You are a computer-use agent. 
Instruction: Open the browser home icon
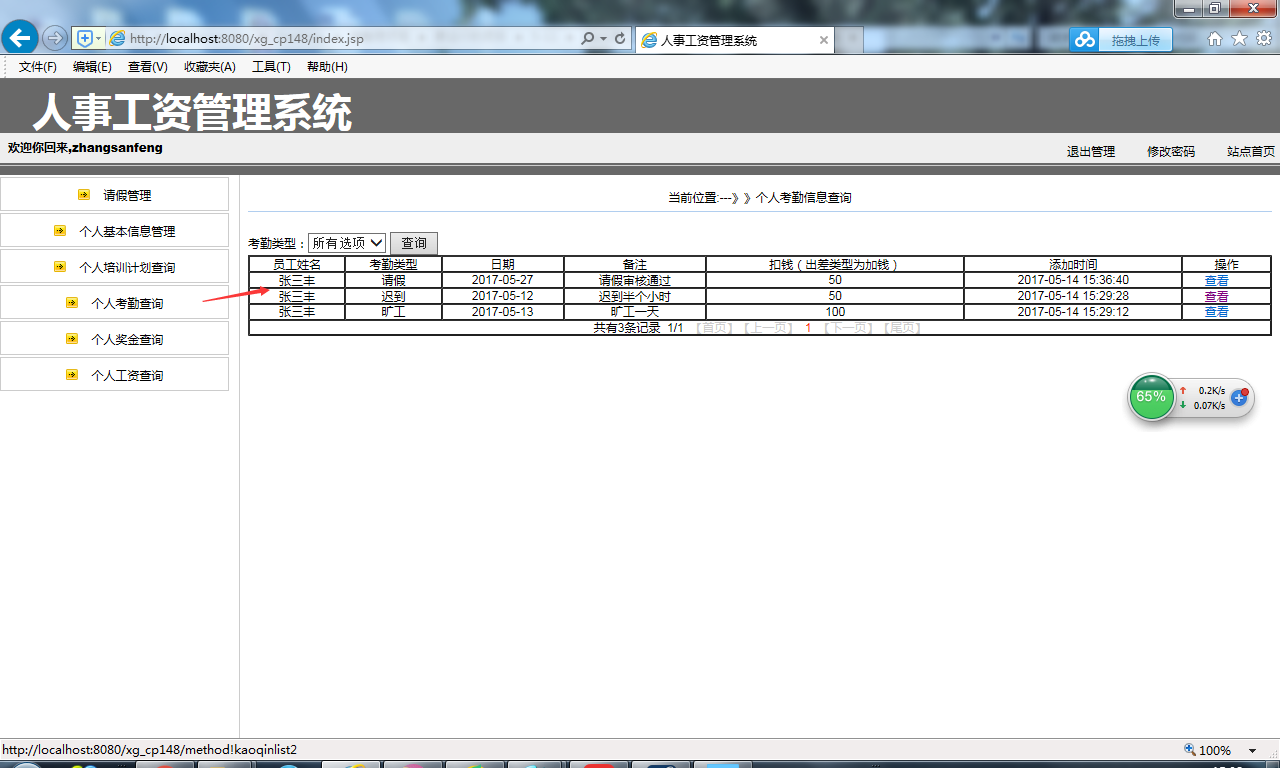1215,38
